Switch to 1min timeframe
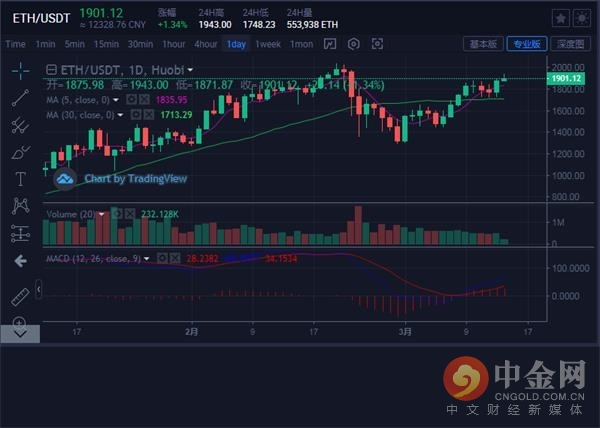The height and width of the screenshot is (428, 600). tap(46, 44)
